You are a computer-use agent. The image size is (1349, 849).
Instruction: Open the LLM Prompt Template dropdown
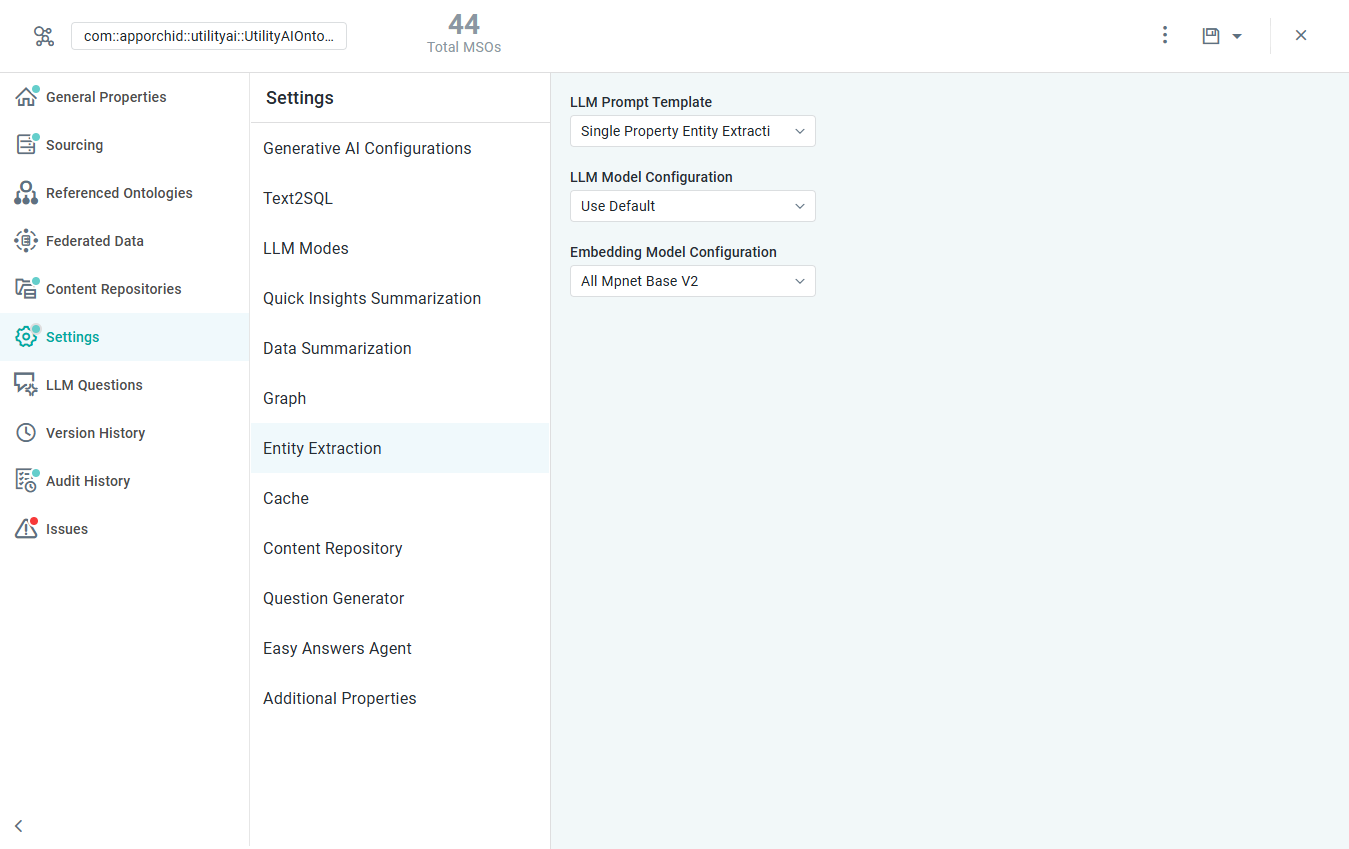[x=693, y=131]
